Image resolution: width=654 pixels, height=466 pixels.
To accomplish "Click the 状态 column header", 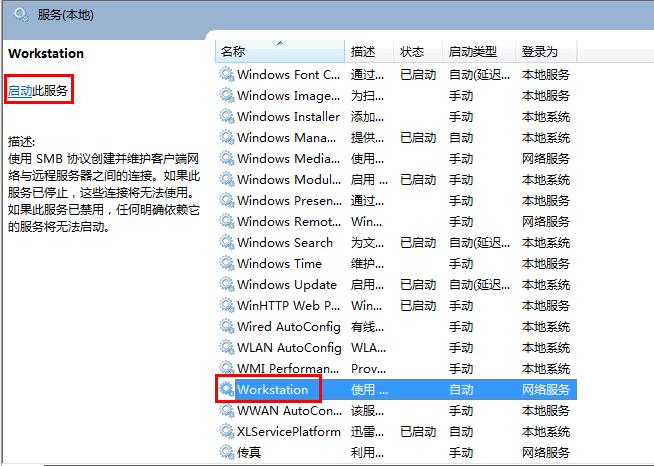I will (x=418, y=52).
